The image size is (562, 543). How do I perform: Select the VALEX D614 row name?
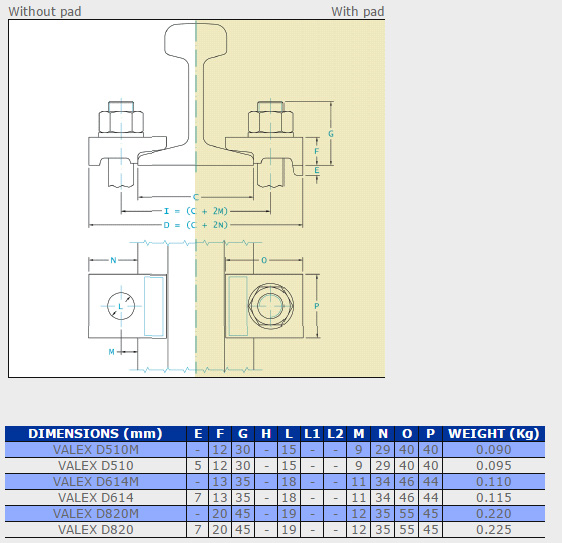tap(96, 497)
